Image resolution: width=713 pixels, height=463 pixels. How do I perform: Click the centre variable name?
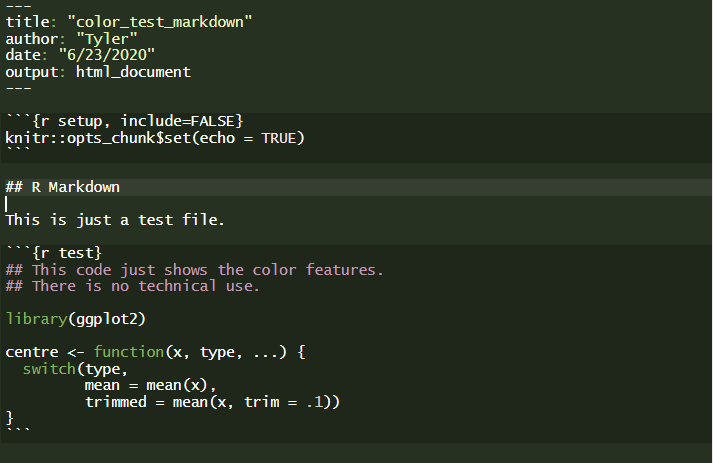point(32,352)
